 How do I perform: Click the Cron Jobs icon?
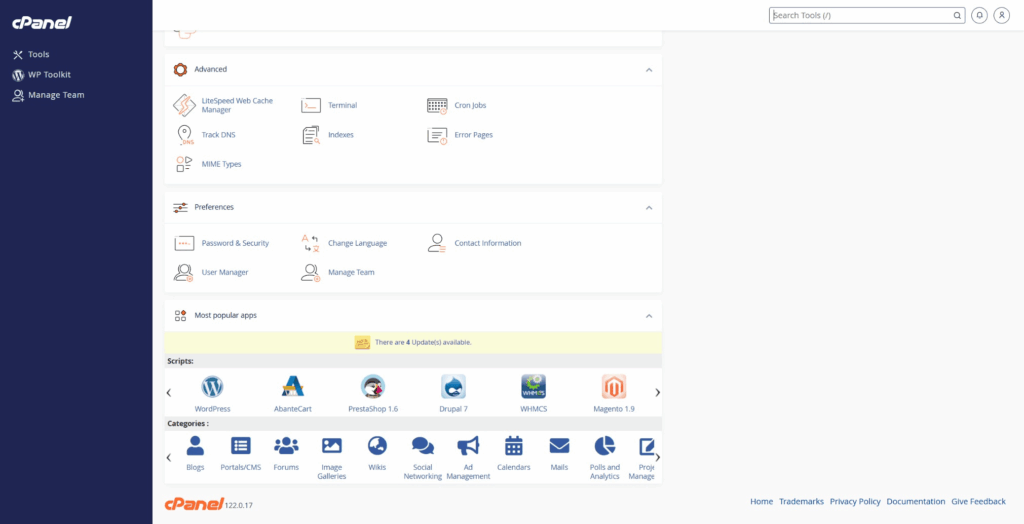437,105
